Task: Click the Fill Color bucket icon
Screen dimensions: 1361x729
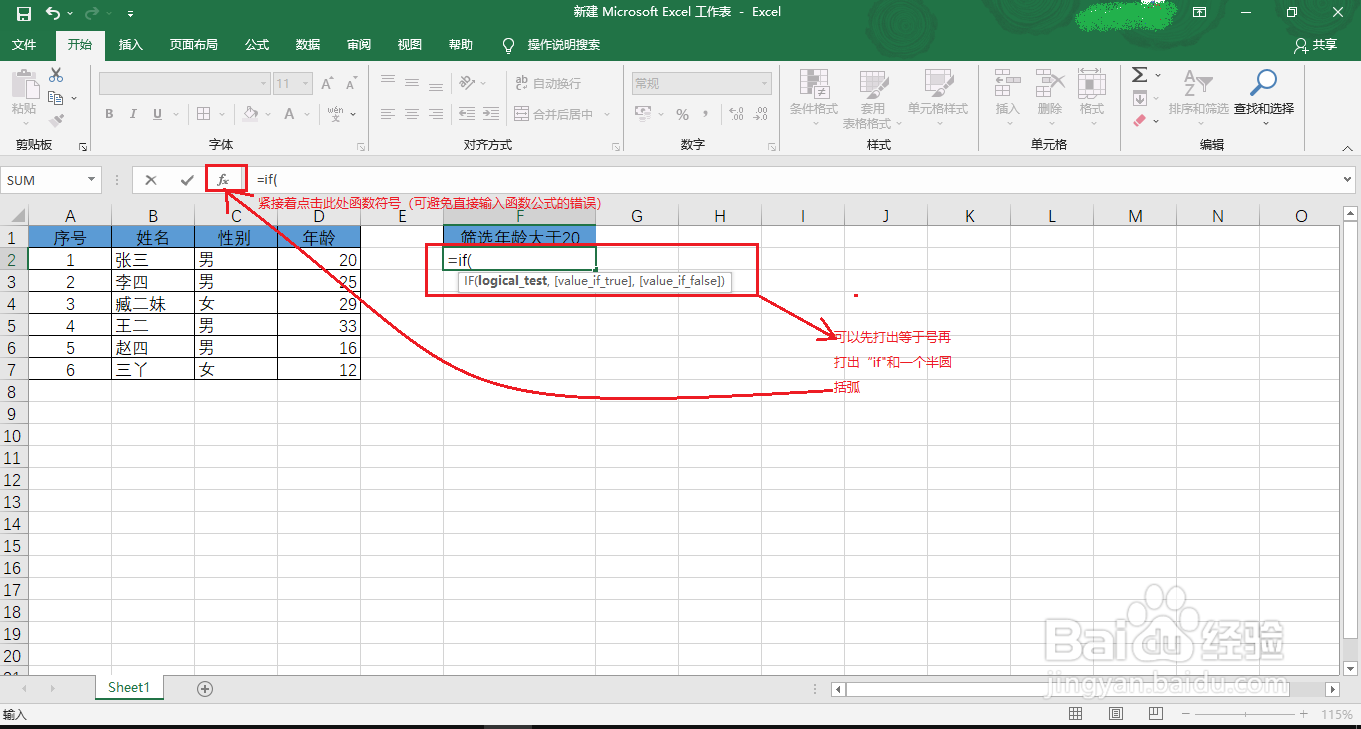Action: 250,114
